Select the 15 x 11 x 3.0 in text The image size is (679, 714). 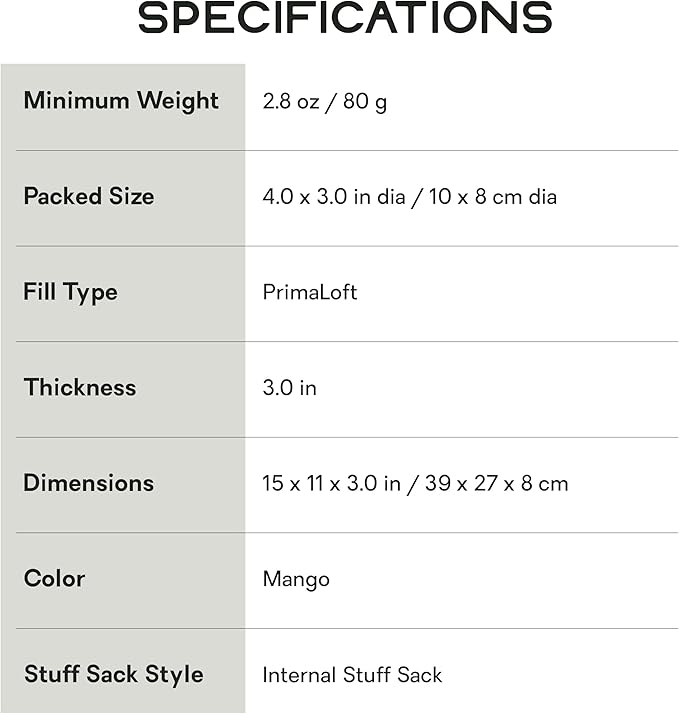tap(331, 484)
